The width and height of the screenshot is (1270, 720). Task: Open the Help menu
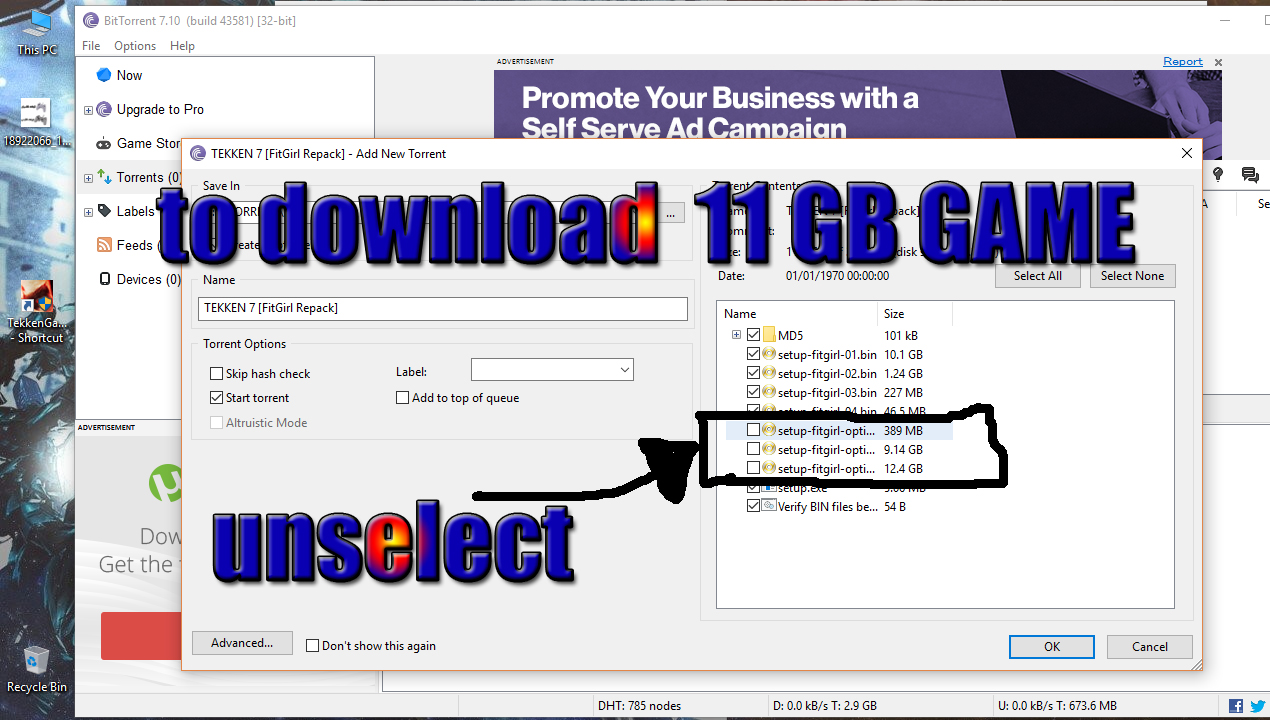coord(182,46)
